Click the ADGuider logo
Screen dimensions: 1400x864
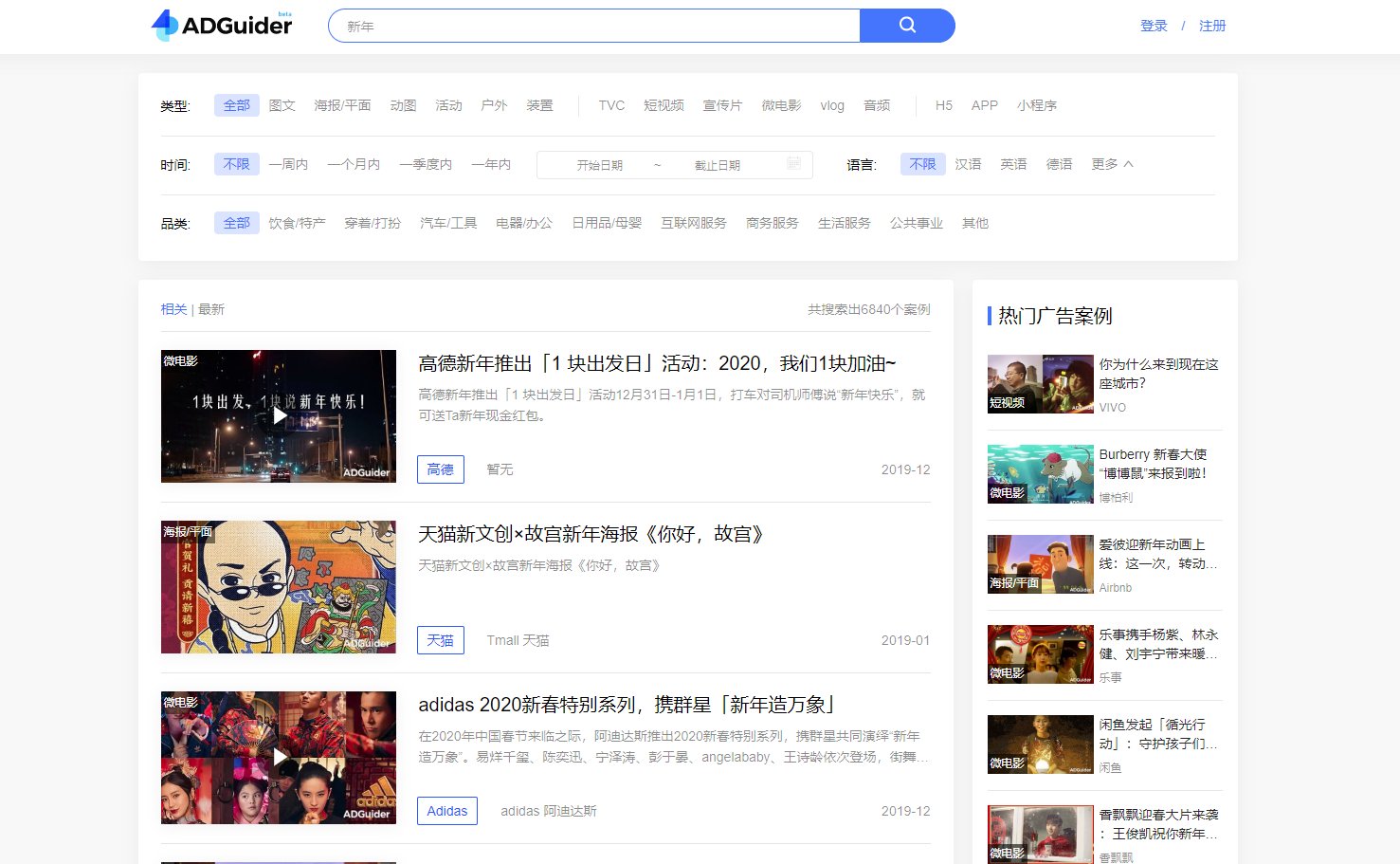pos(220,26)
